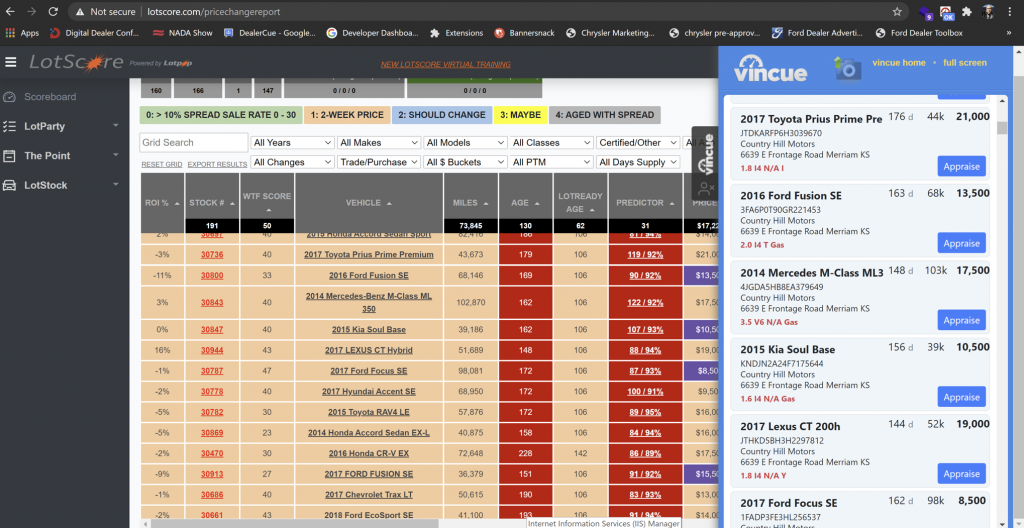The height and width of the screenshot is (528, 1024).
Task: Select the 3: Maybe tab
Action: (520, 115)
